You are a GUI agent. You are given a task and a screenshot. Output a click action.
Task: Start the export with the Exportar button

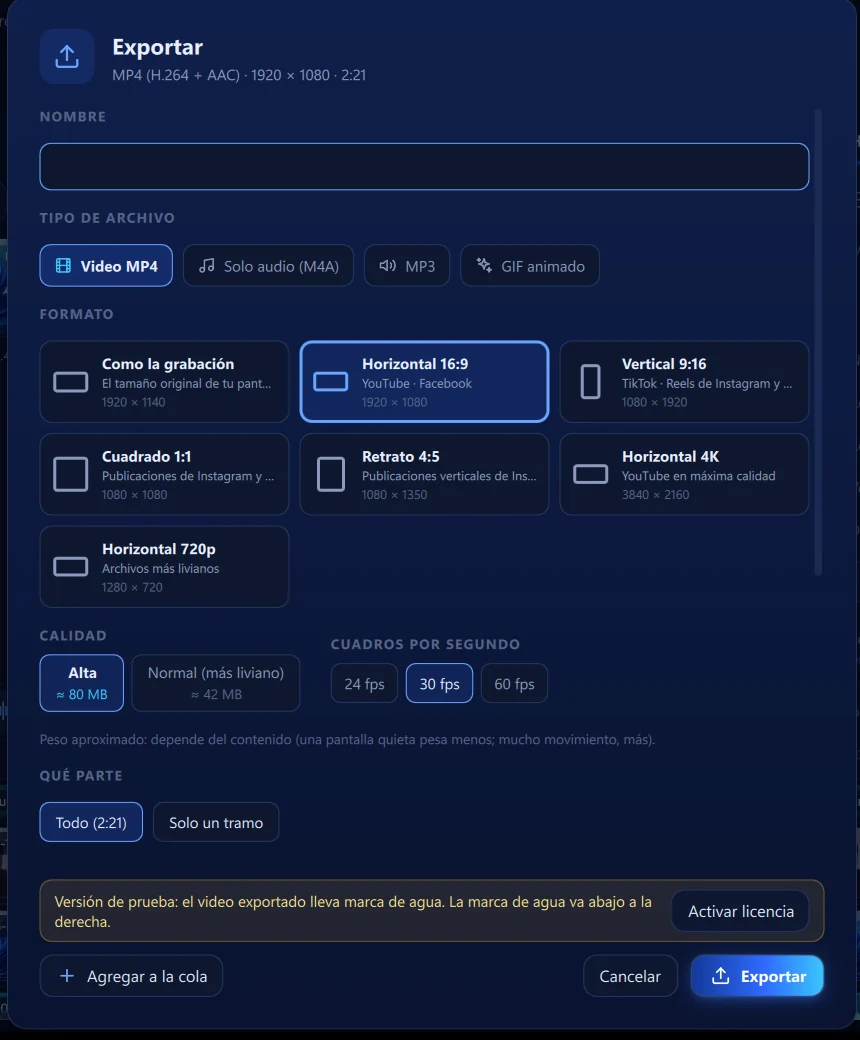point(757,976)
